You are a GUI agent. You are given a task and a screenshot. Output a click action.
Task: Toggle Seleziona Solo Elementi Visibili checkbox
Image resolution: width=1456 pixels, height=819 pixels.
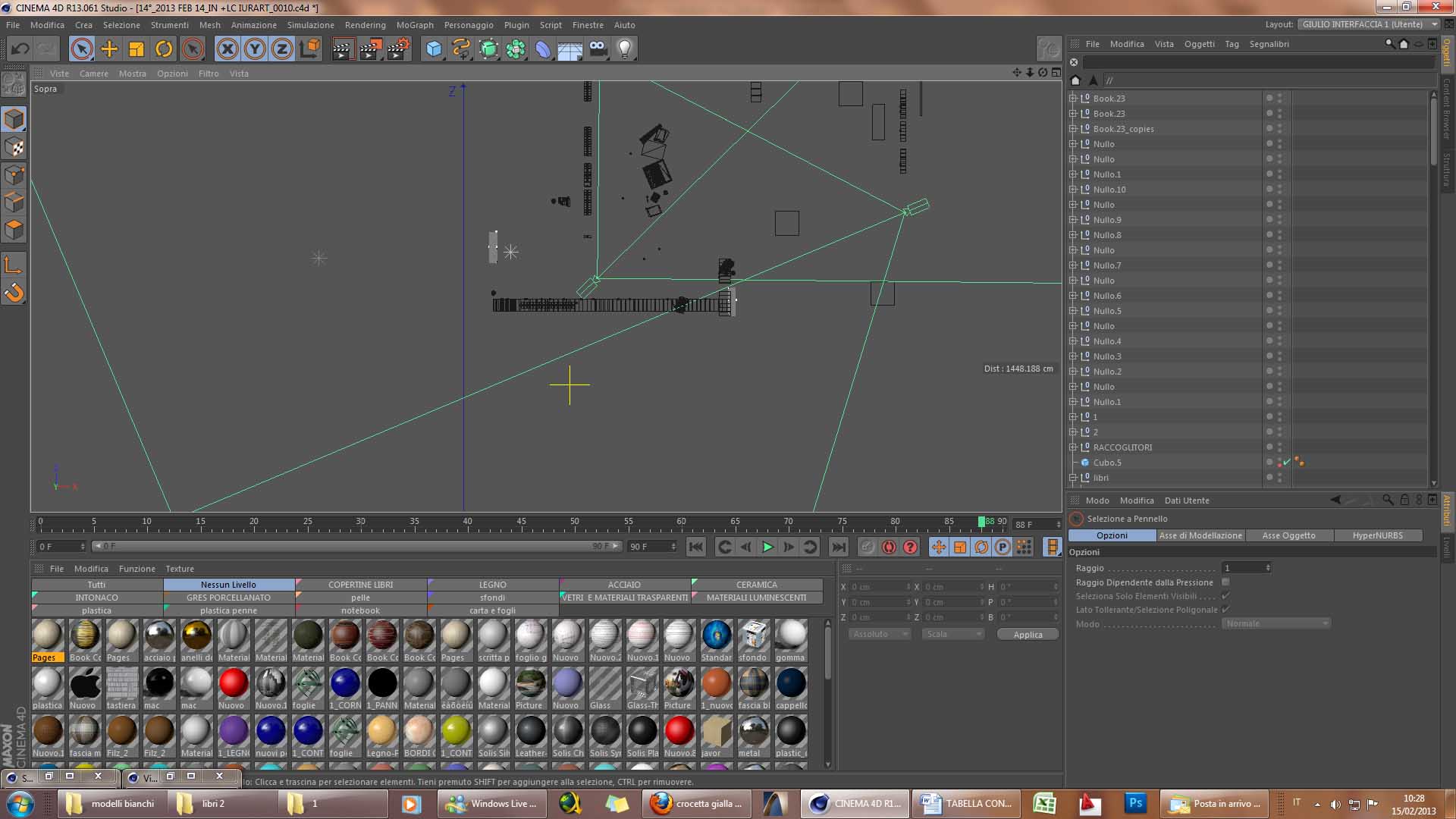point(1225,596)
